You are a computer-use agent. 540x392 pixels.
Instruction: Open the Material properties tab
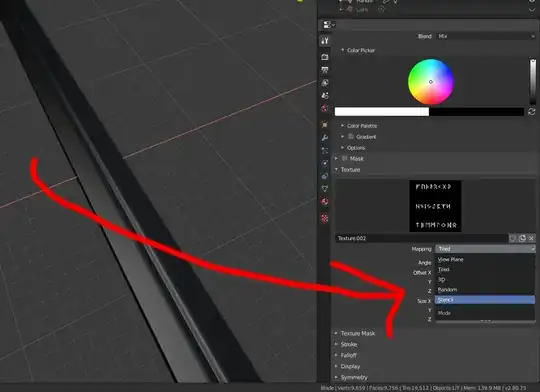[x=324, y=202]
